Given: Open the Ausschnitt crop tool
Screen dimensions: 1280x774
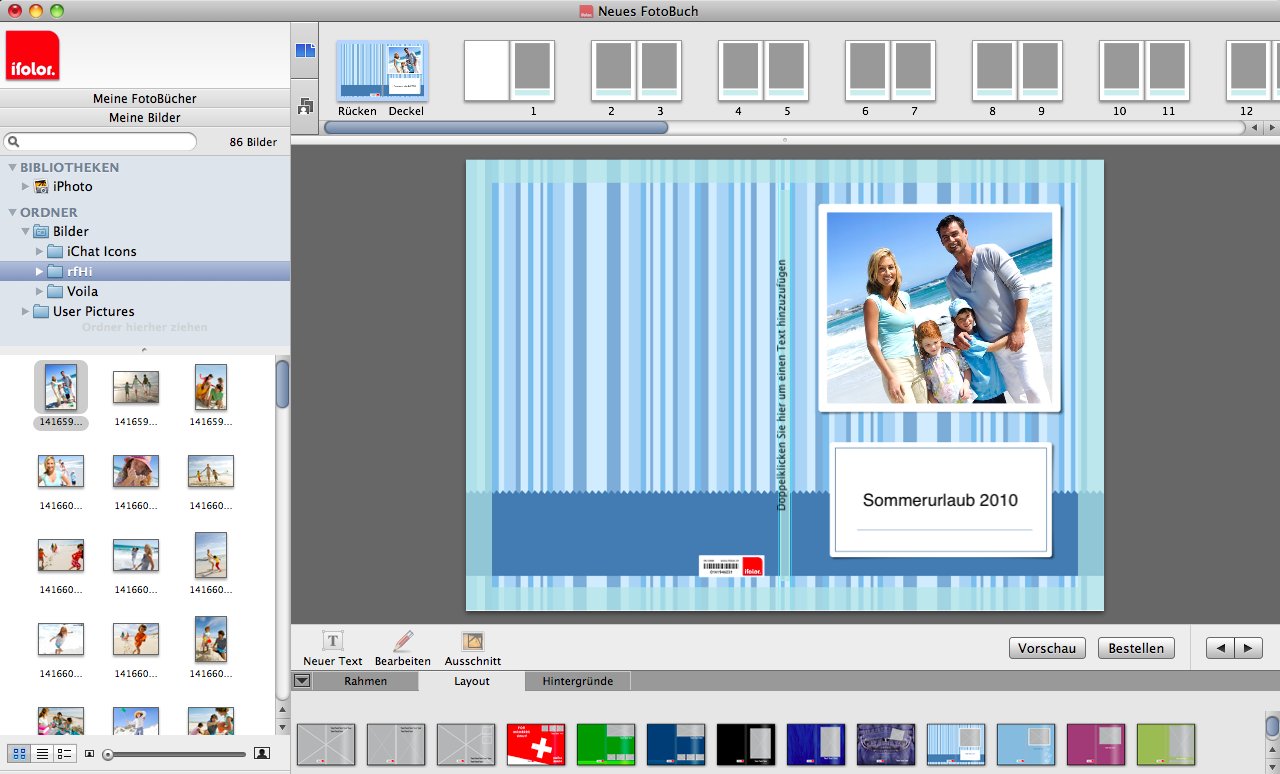Looking at the screenshot, I should pyautogui.click(x=473, y=641).
